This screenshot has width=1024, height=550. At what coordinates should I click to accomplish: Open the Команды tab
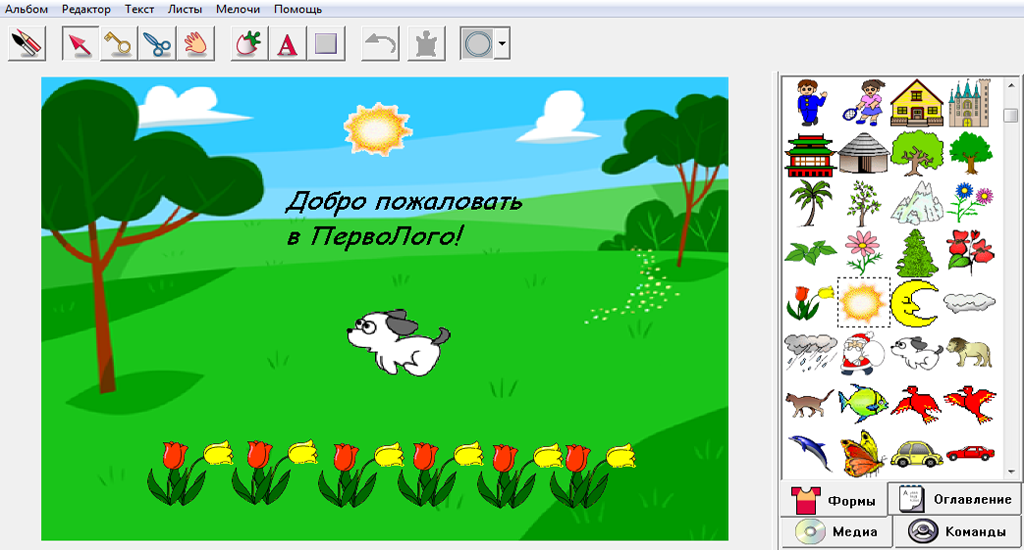(x=956, y=532)
